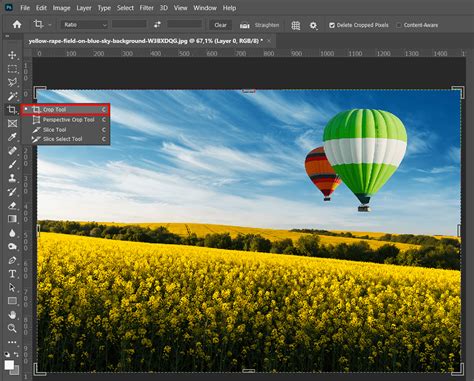The image size is (474, 381).
Task: Expand the collapsed toolbar panel arrows
Action: click(7, 36)
